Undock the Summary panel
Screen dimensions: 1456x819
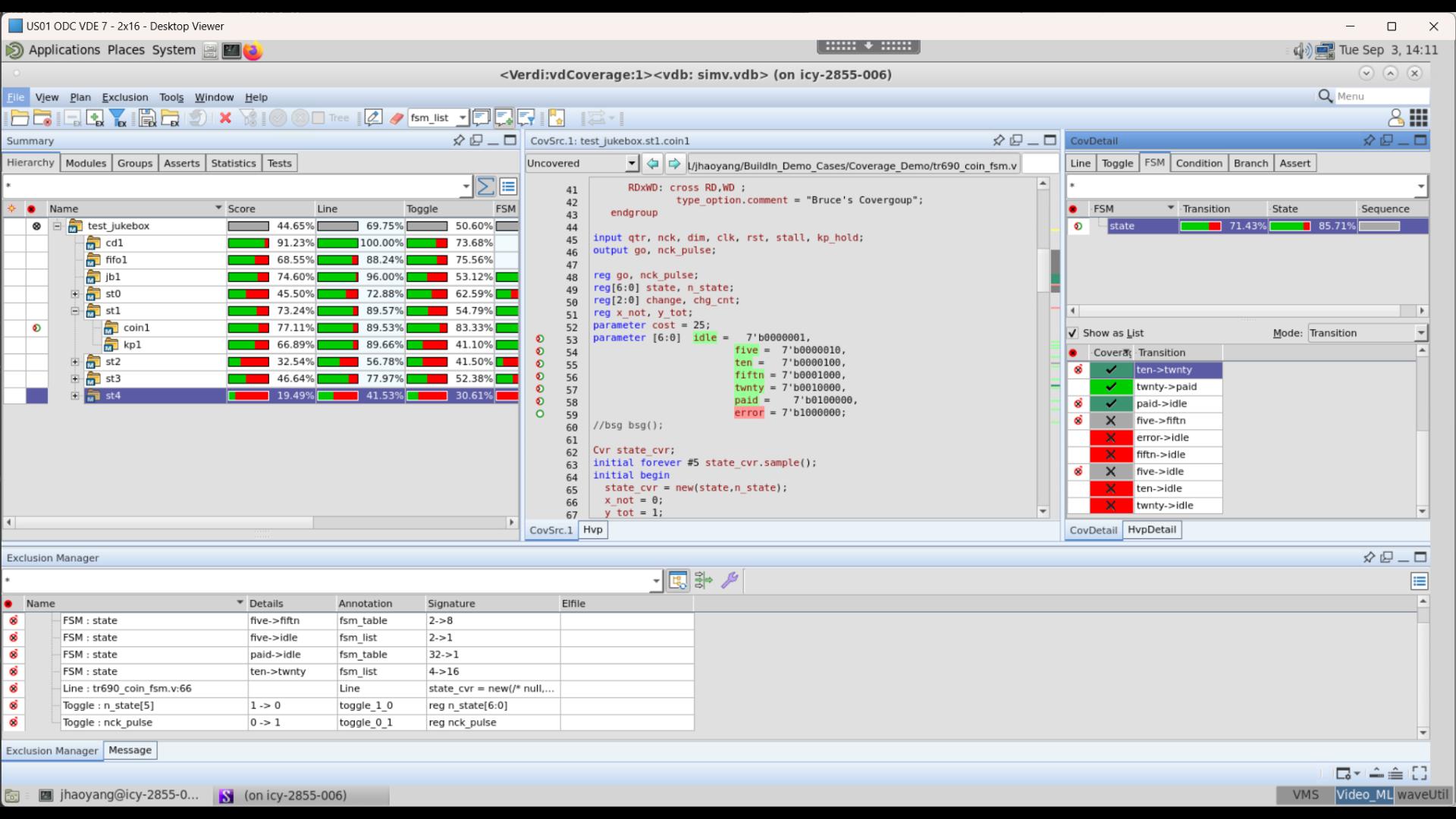(x=476, y=140)
